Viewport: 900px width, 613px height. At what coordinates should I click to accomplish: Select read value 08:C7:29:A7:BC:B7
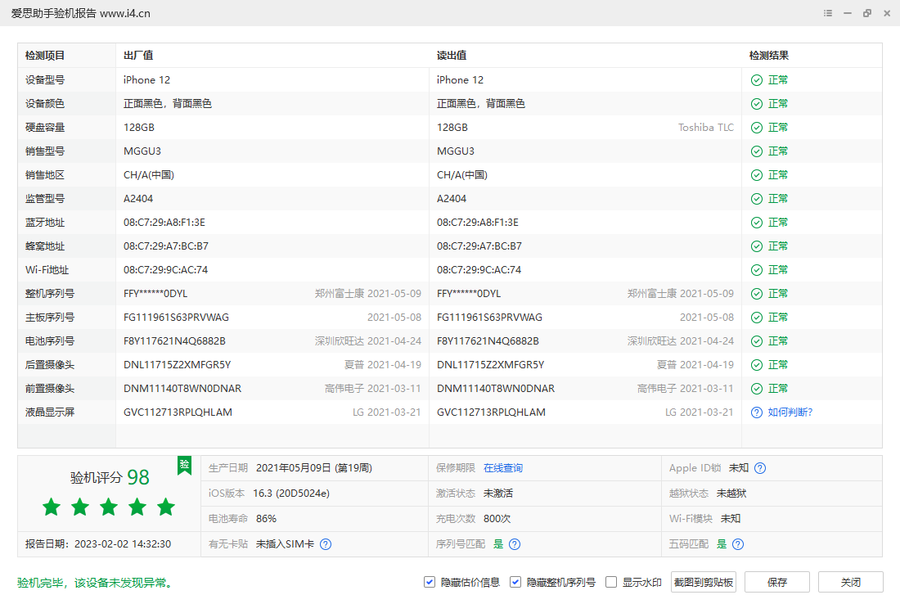coord(479,246)
